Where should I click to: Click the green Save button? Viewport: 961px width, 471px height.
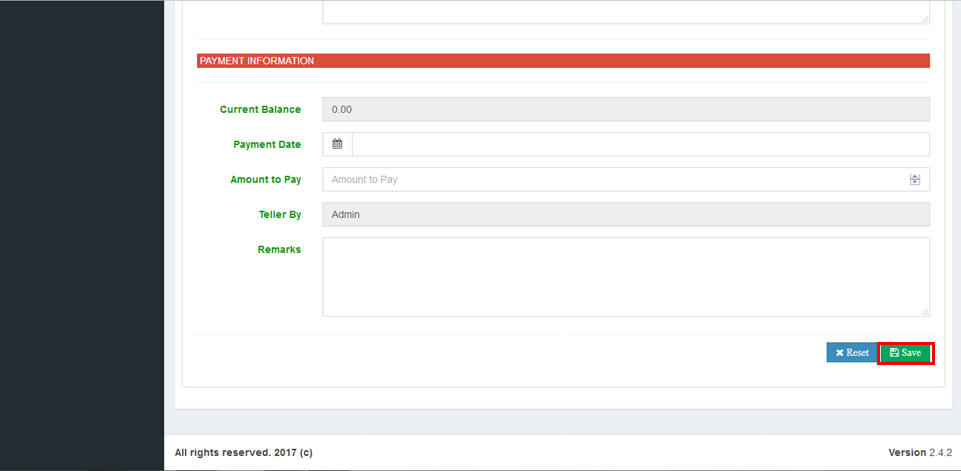pyautogui.click(x=905, y=353)
